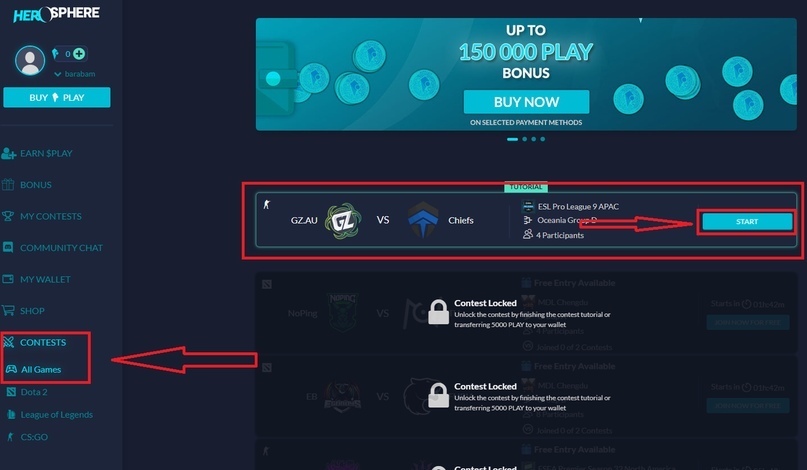Select Dota 2 game filter
807x470 pixels.
click(34, 392)
